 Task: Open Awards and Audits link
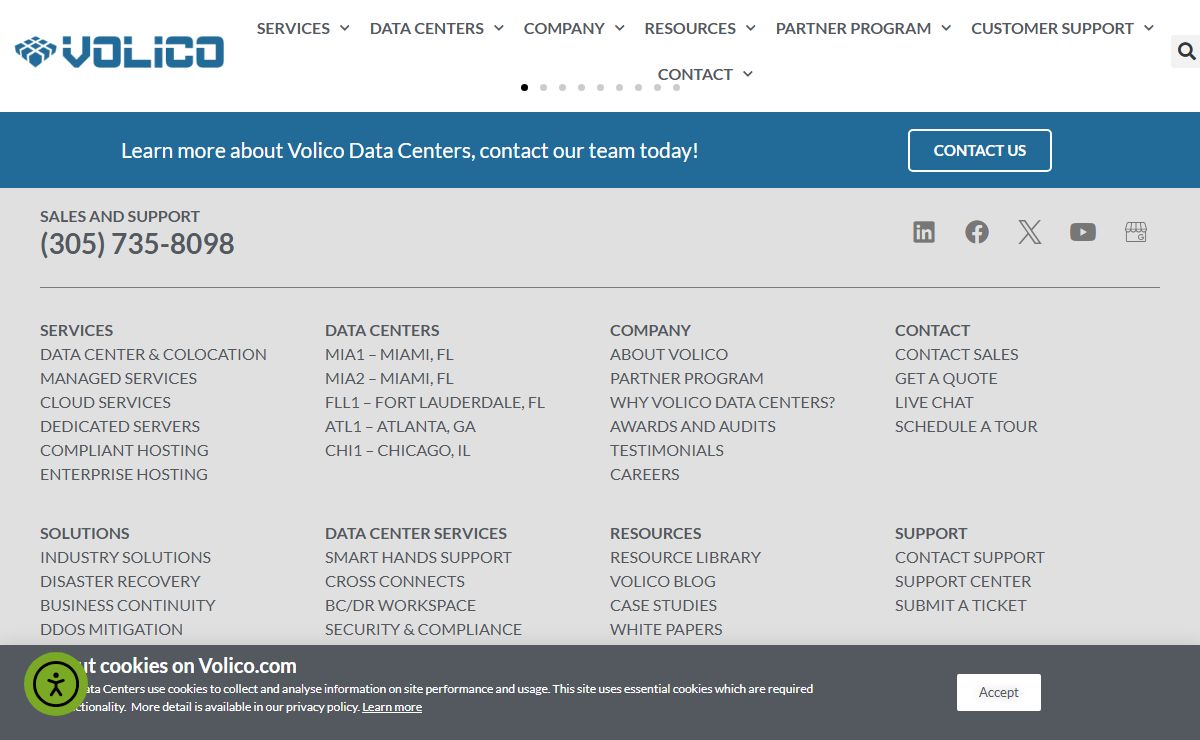(693, 426)
